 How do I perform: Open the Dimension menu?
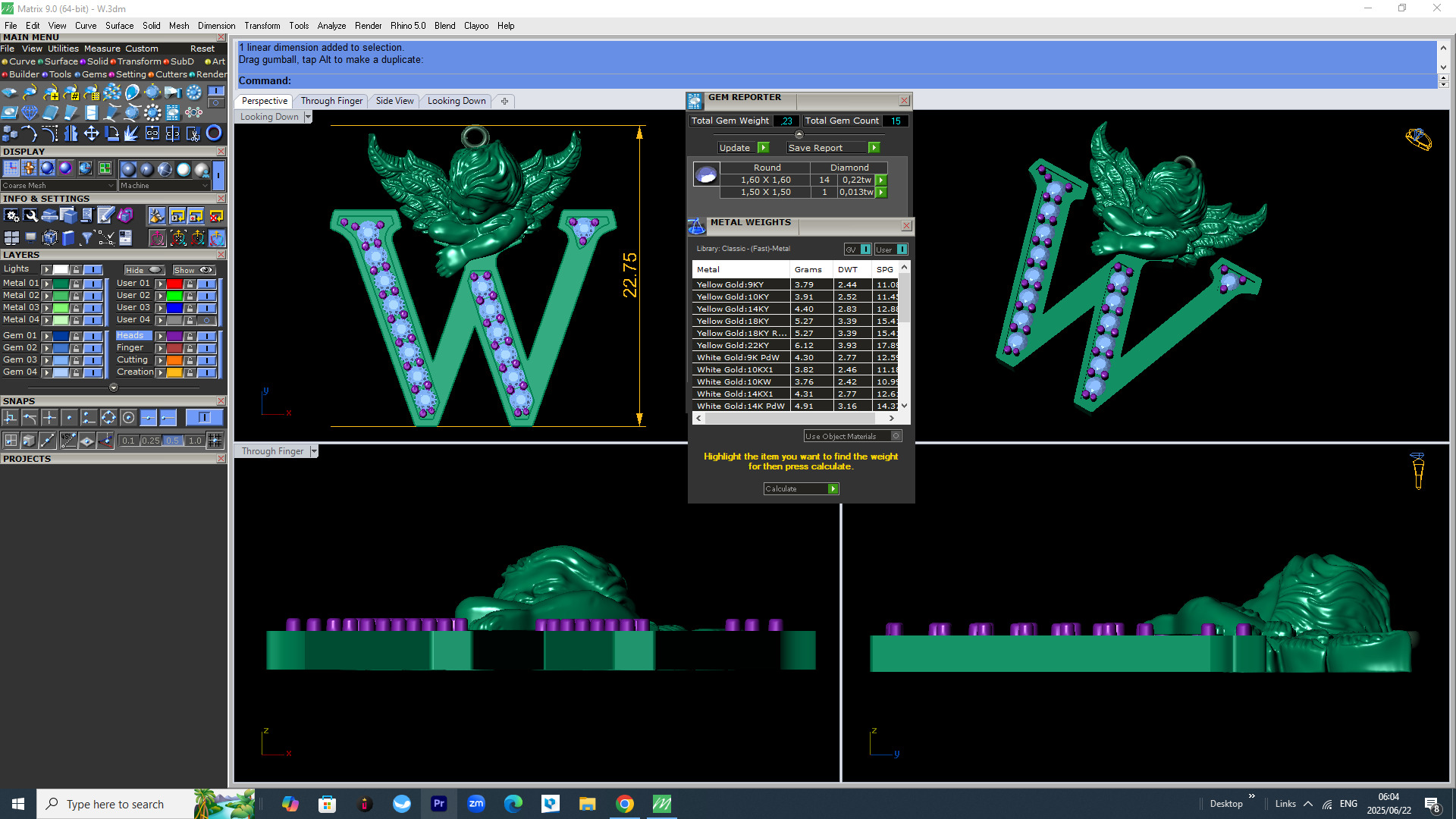tap(216, 26)
